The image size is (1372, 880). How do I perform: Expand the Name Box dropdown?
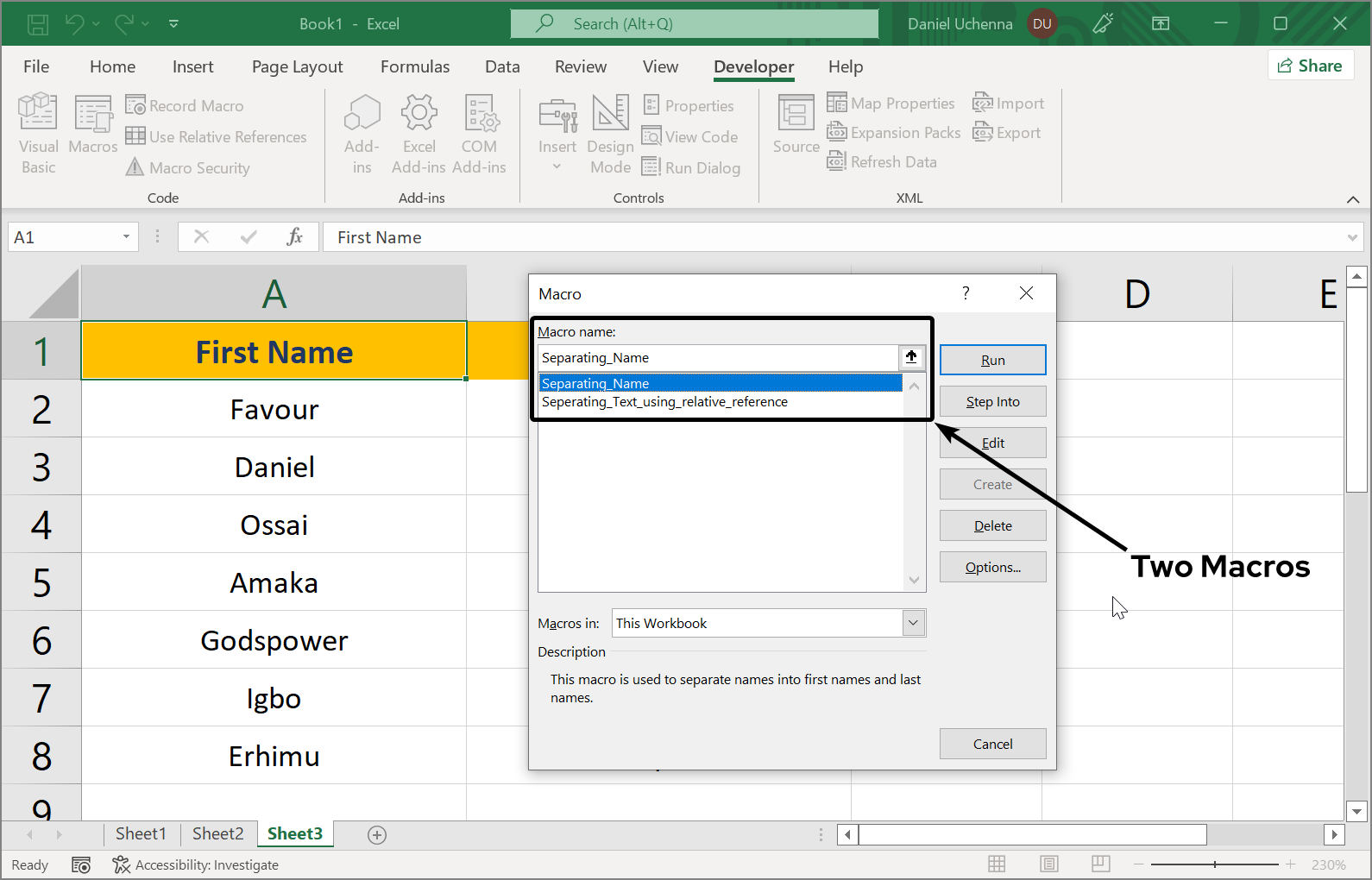[x=126, y=237]
